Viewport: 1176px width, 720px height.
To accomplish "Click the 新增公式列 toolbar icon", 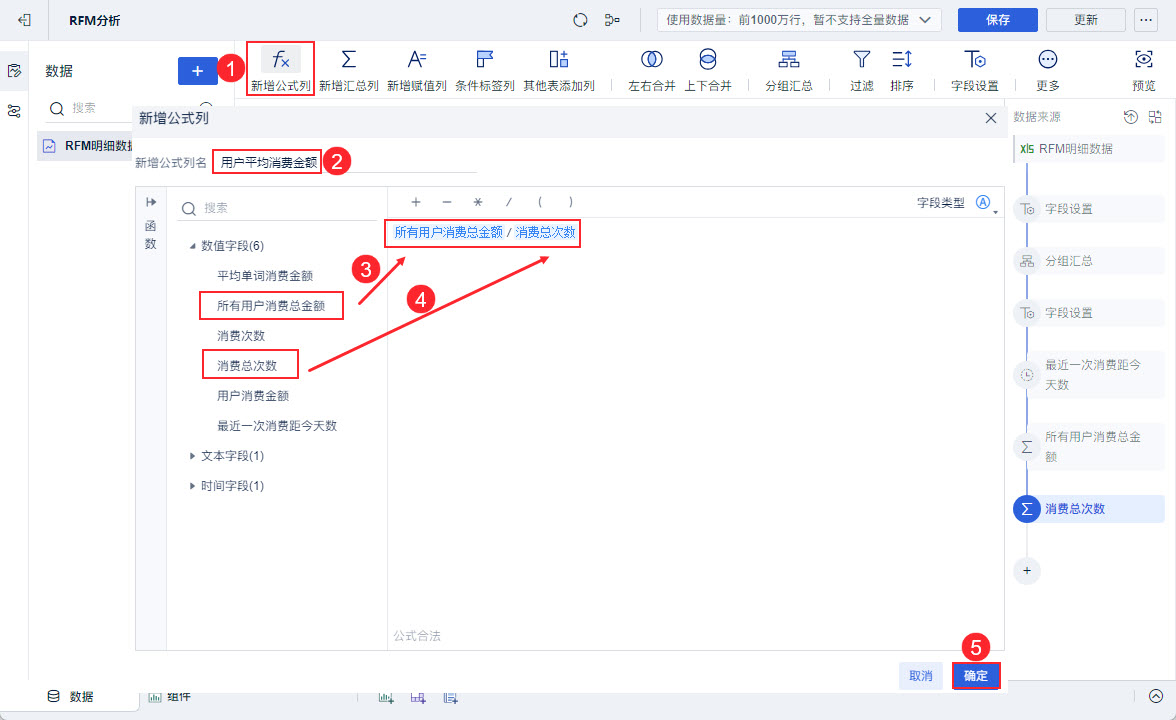I will point(280,59).
